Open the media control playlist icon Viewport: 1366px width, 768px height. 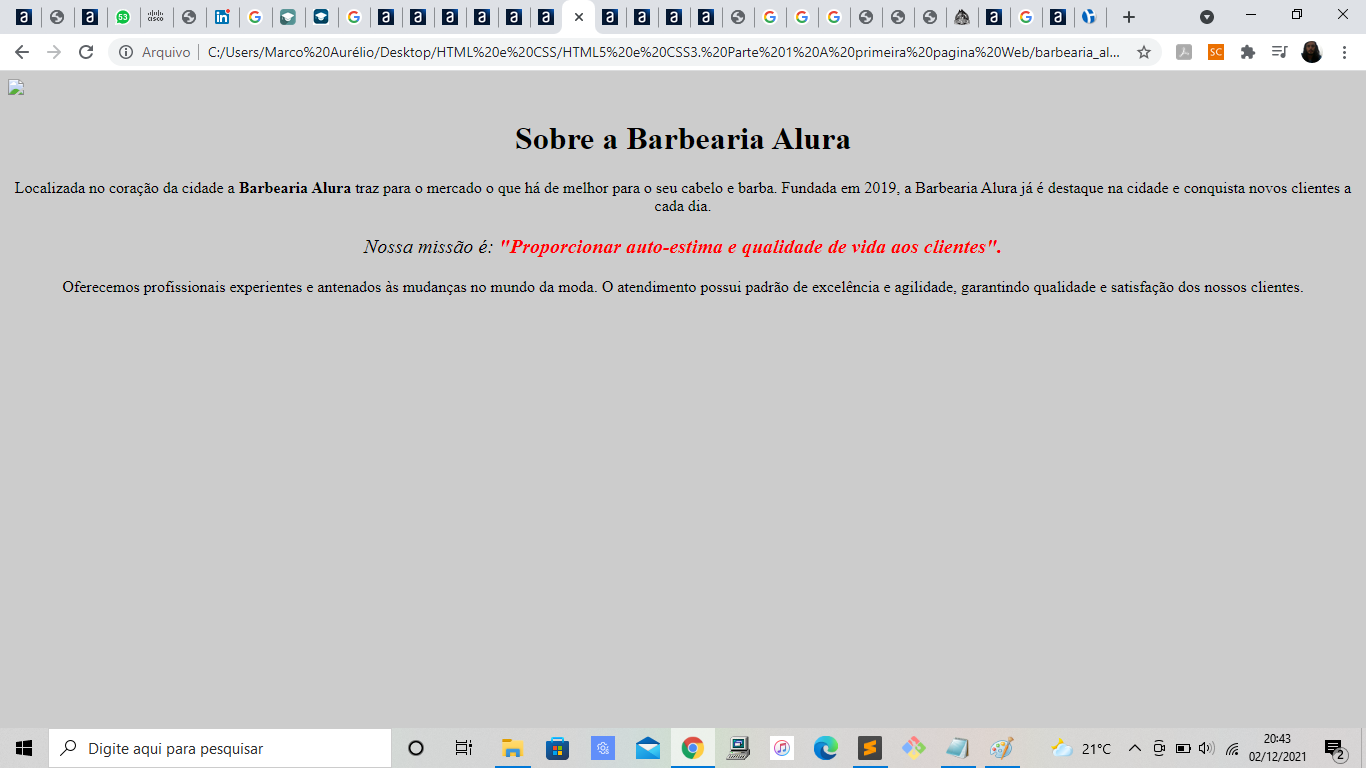point(1279,52)
